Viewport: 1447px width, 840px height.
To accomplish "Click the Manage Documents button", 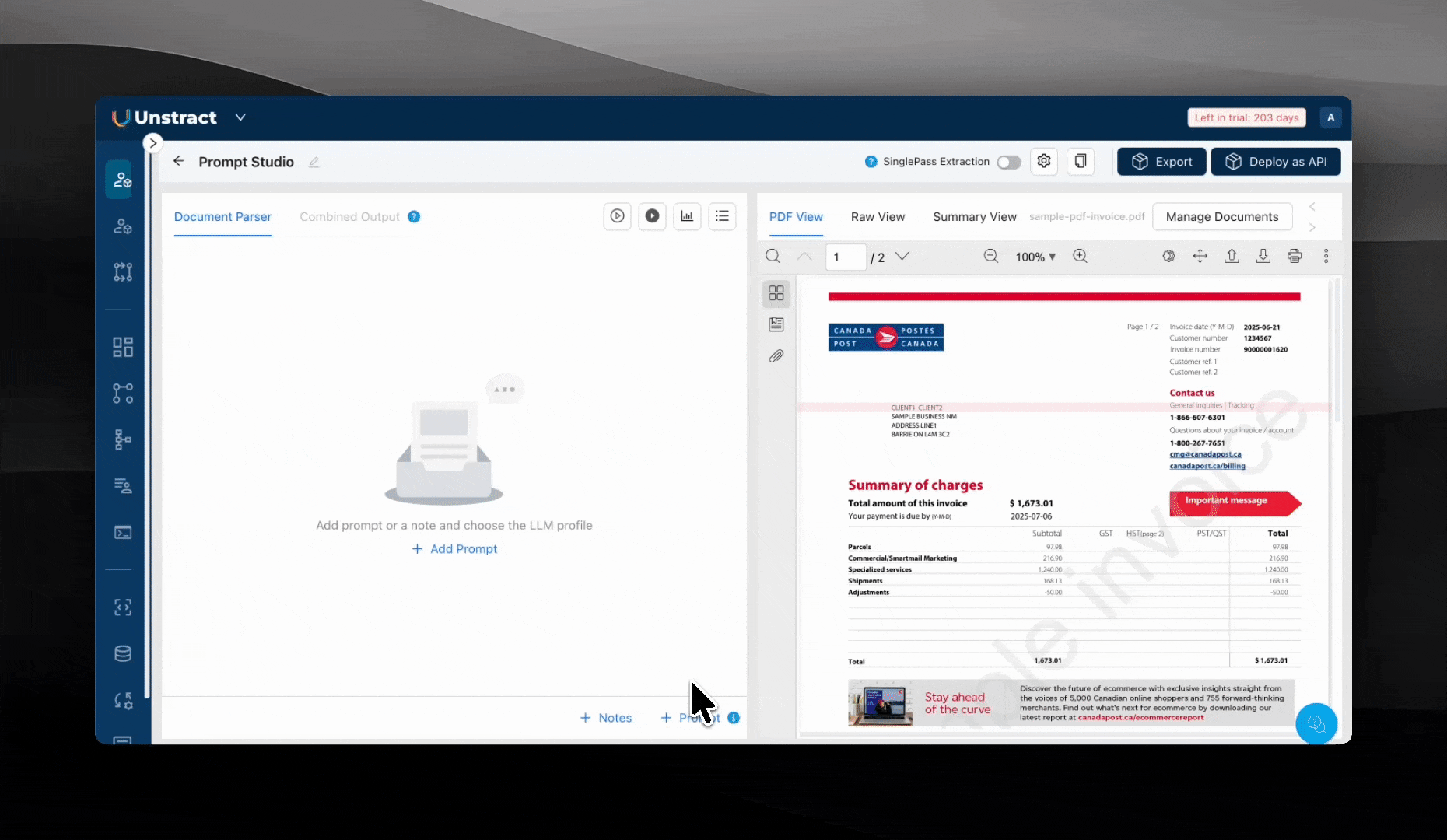I will pyautogui.click(x=1222, y=217).
